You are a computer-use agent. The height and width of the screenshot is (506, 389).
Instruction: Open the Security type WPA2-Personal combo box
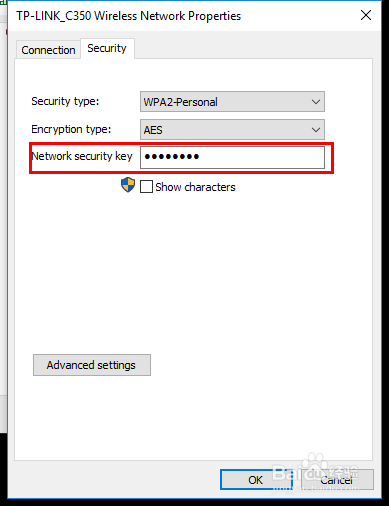click(x=232, y=102)
